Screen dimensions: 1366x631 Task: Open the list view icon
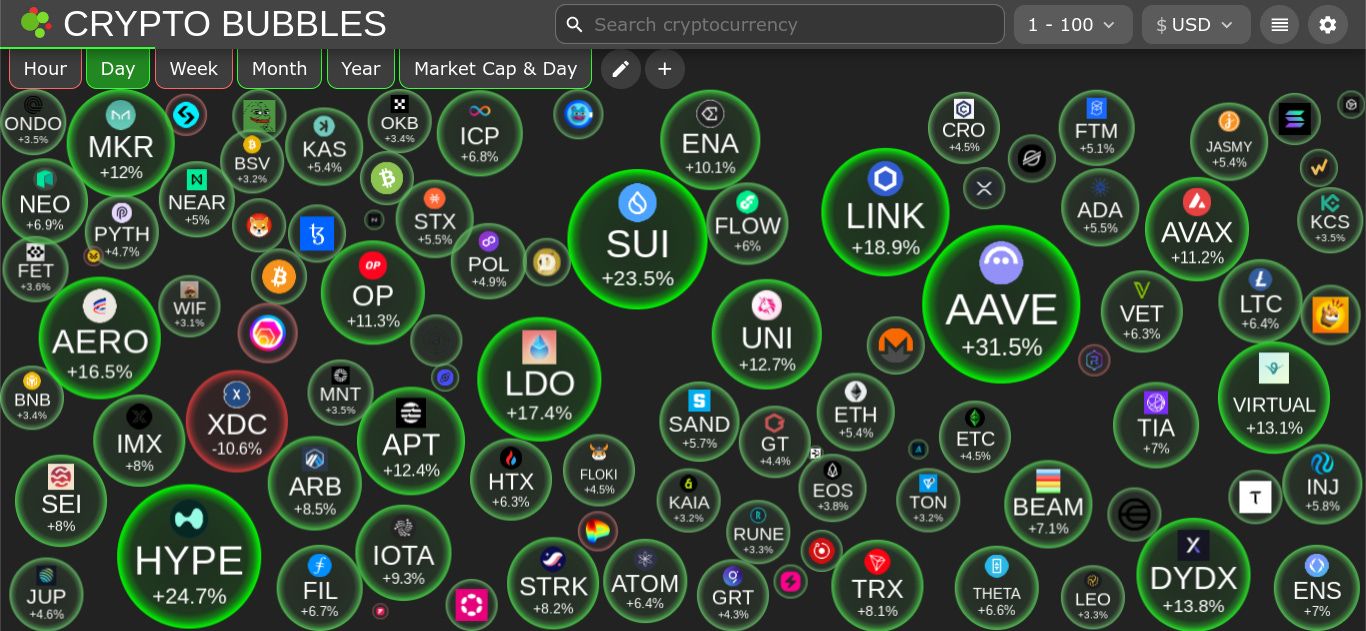click(x=1279, y=24)
